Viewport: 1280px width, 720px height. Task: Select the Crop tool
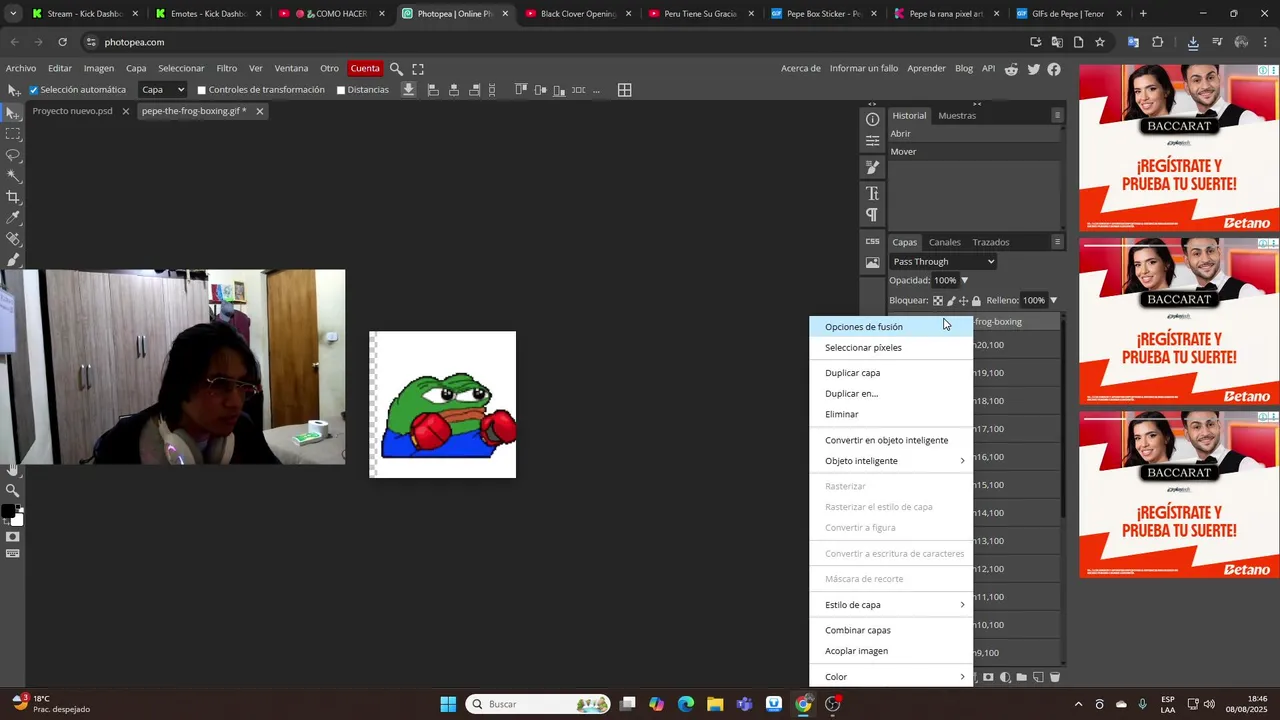point(13,197)
